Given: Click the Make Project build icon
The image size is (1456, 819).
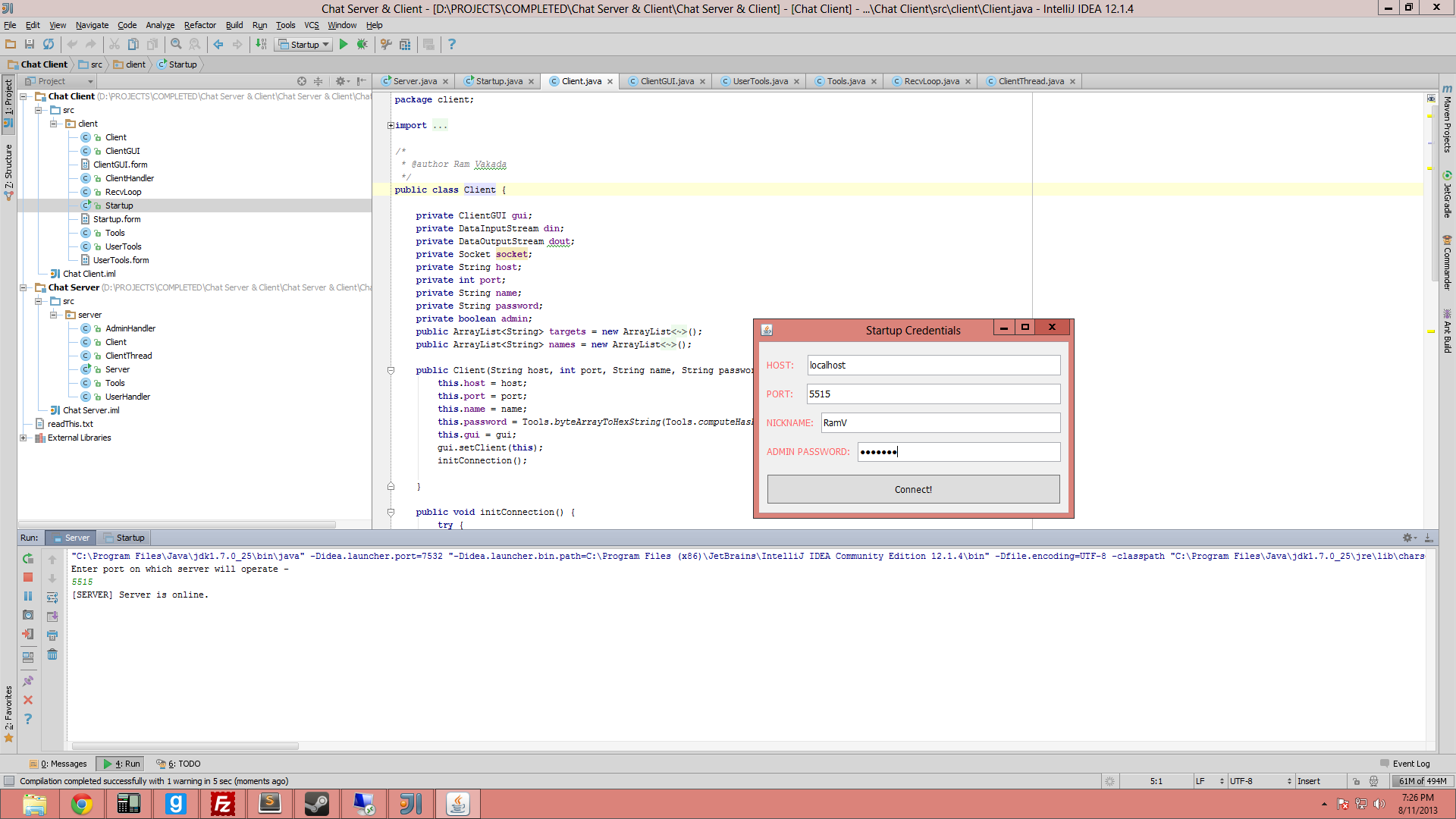Looking at the screenshot, I should pyautogui.click(x=261, y=45).
